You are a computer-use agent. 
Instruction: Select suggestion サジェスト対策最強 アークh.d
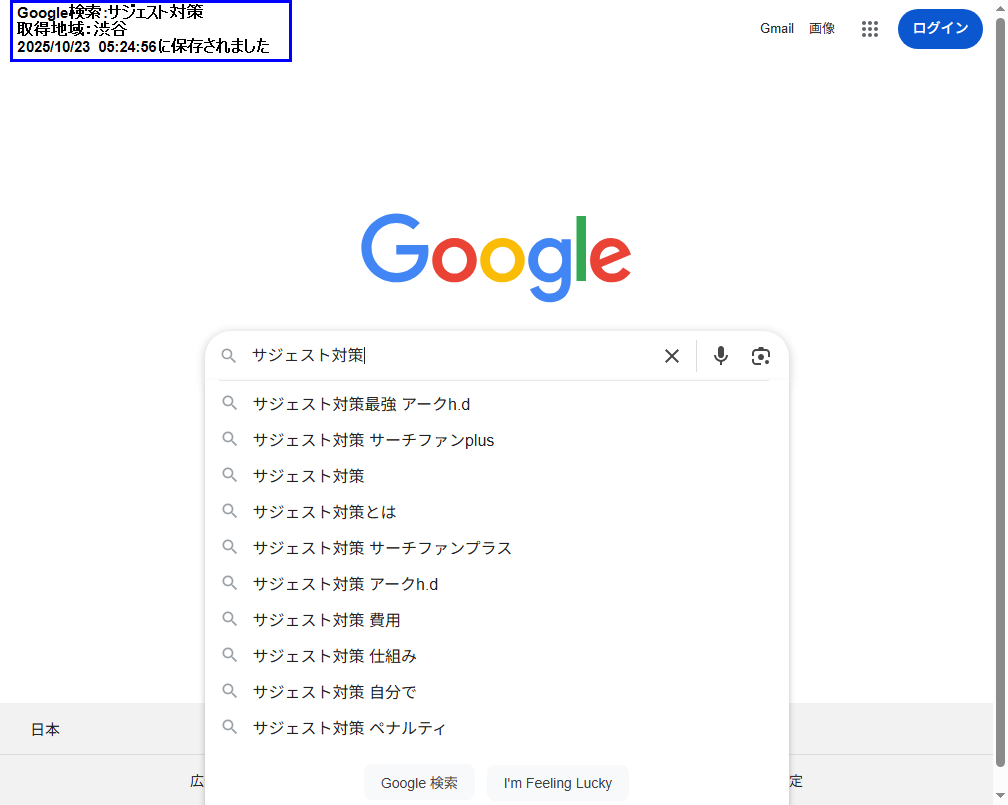[x=361, y=404]
